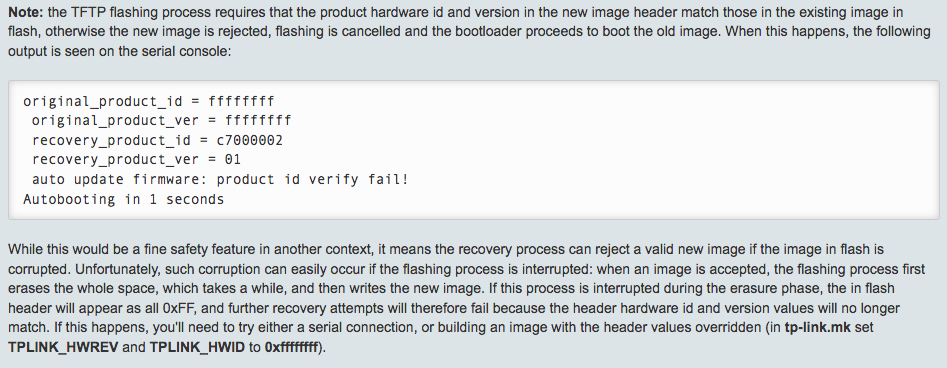Click the 'recovery_product_id = c7000002' line
This screenshot has height=368, width=947.
click(157, 141)
